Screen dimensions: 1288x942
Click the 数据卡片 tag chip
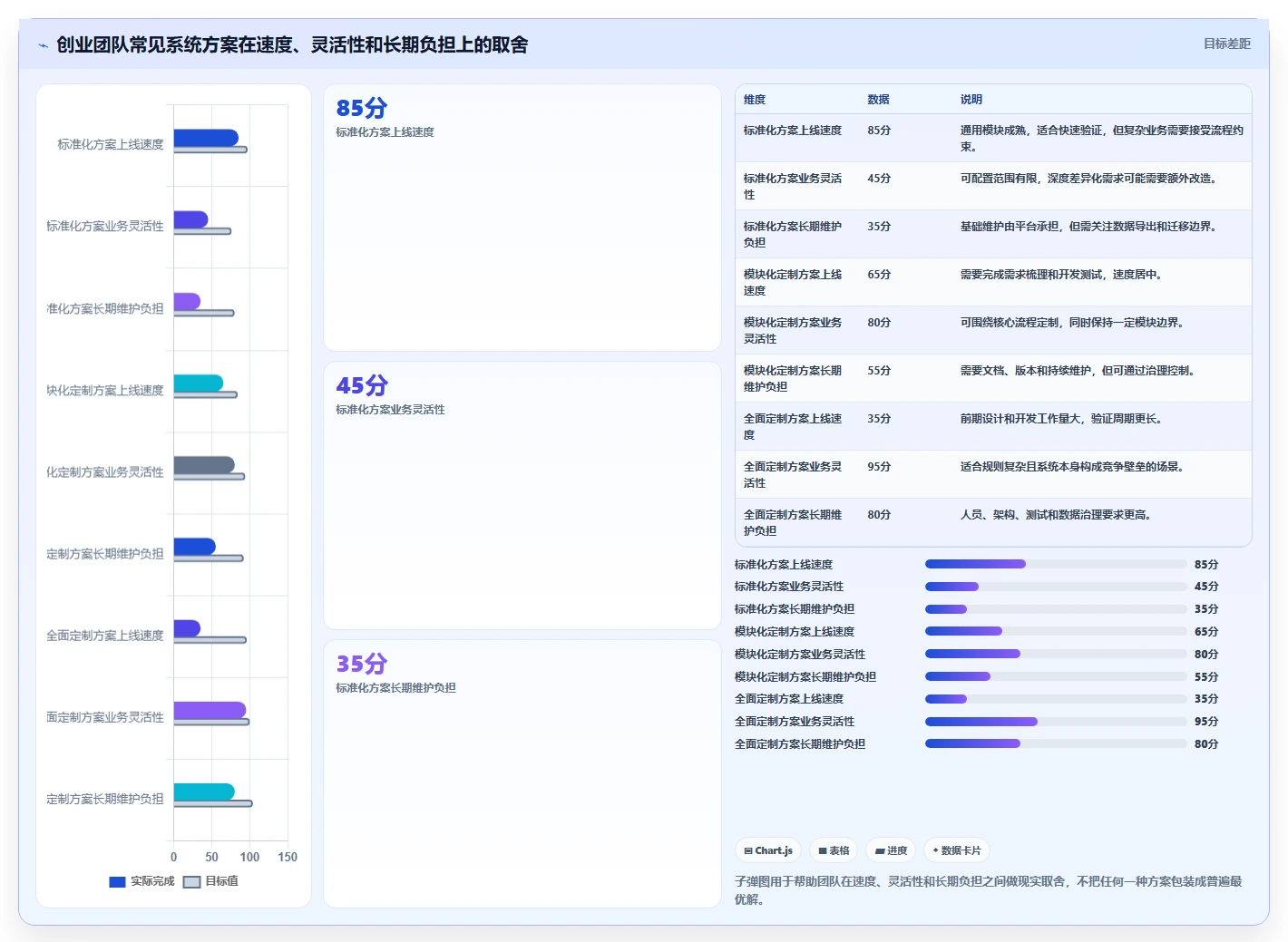coord(957,850)
